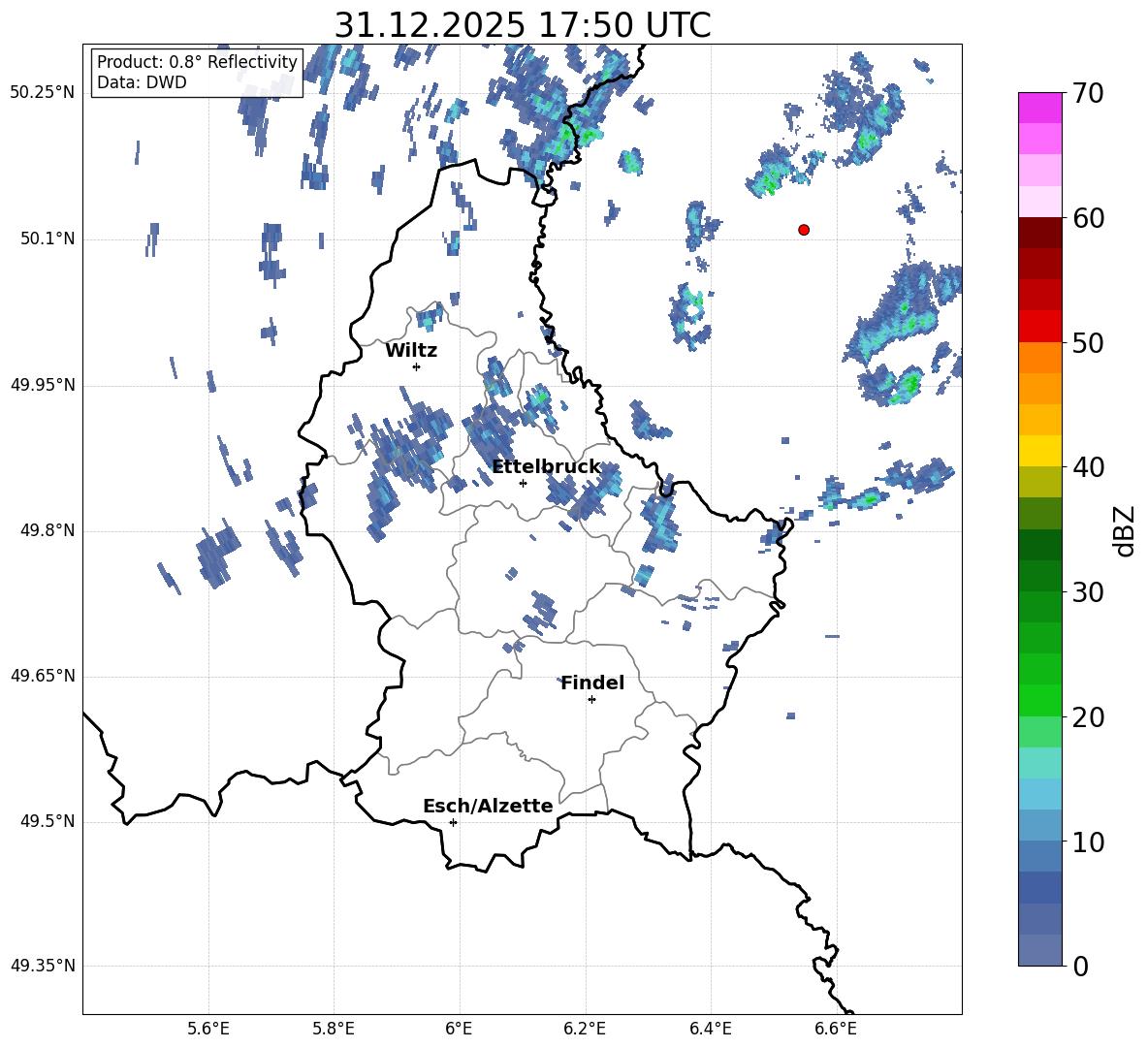
Task: Click the 6.2°E longitude label
Action: [585, 1030]
